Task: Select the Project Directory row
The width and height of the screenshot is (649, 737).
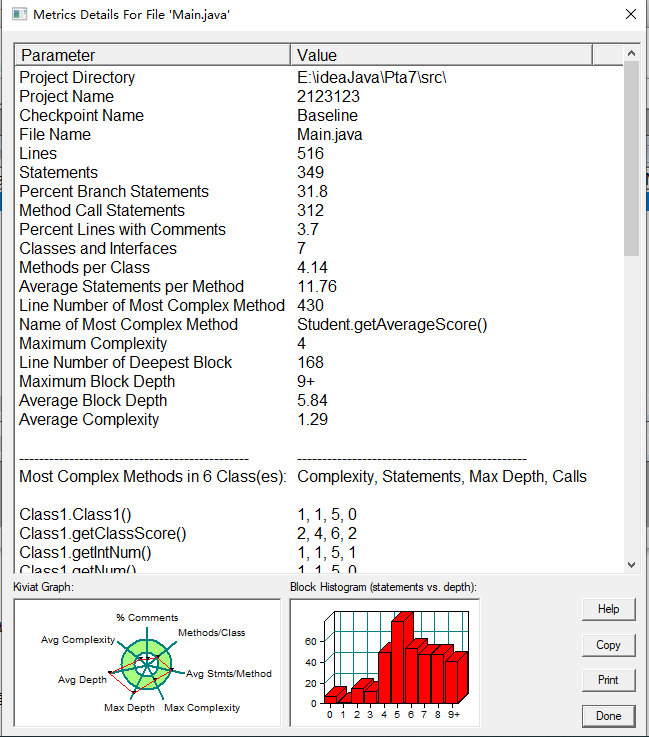Action: tap(319, 77)
